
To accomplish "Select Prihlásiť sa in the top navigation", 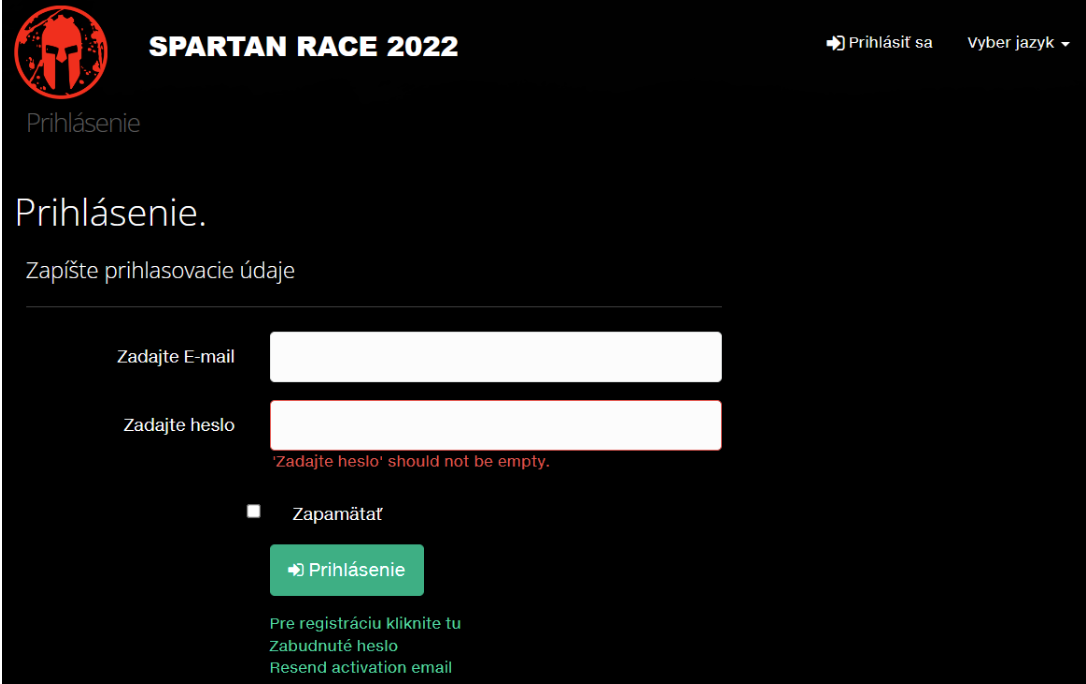I will pyautogui.click(x=889, y=43).
